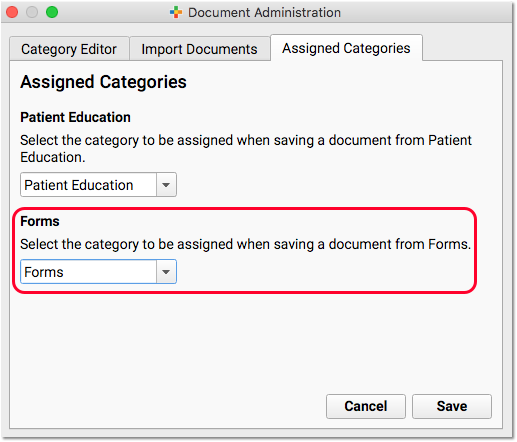
Task: Click the Patient Education description text
Action: (x=246, y=149)
